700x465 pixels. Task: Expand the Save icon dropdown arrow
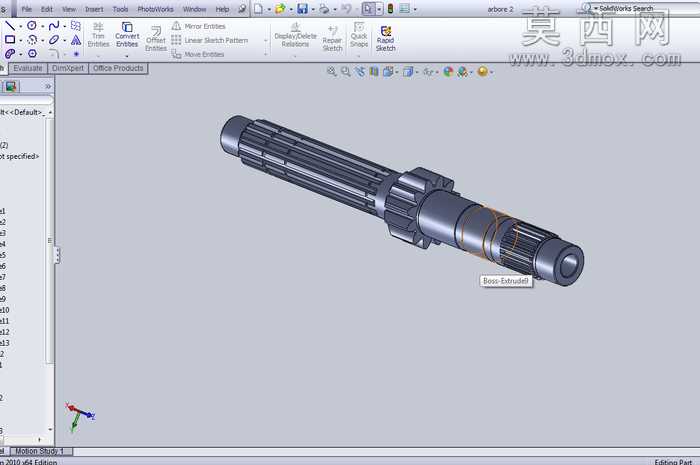point(312,9)
